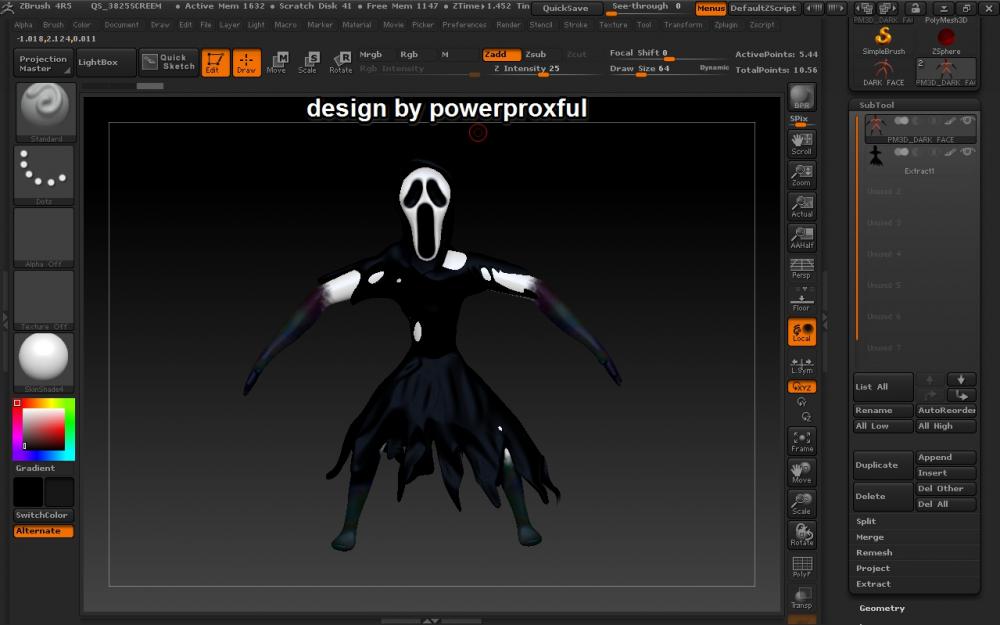The height and width of the screenshot is (625, 1000).
Task: Open the Projection Master panel
Action: point(43,63)
